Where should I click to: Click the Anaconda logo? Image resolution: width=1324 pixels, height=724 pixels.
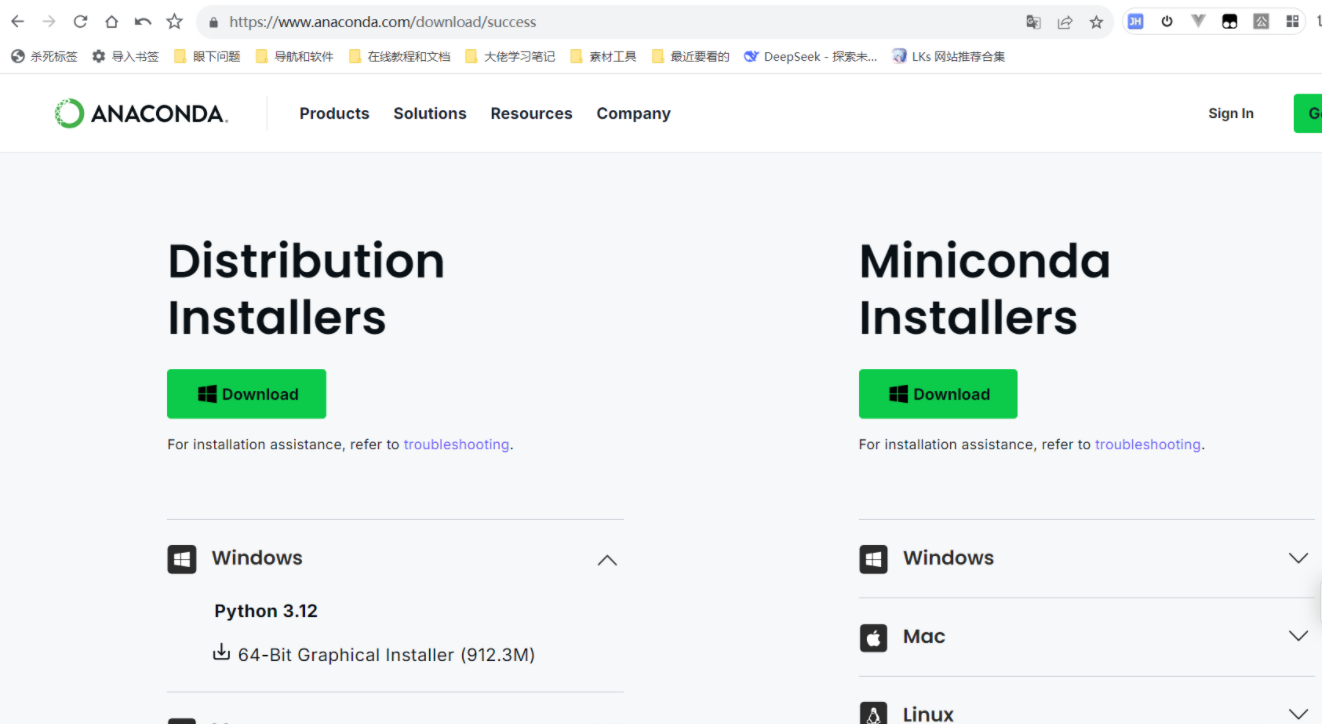(141, 114)
